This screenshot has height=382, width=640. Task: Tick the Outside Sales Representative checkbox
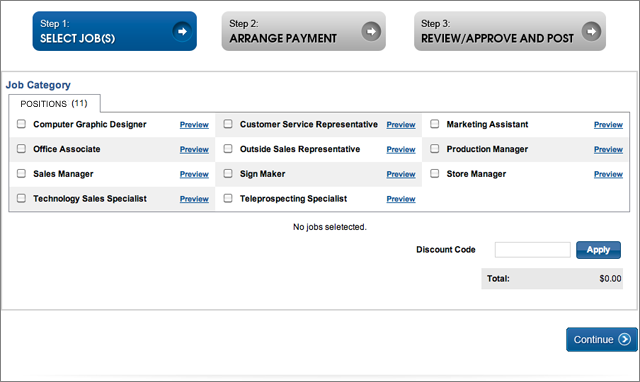[228, 149]
